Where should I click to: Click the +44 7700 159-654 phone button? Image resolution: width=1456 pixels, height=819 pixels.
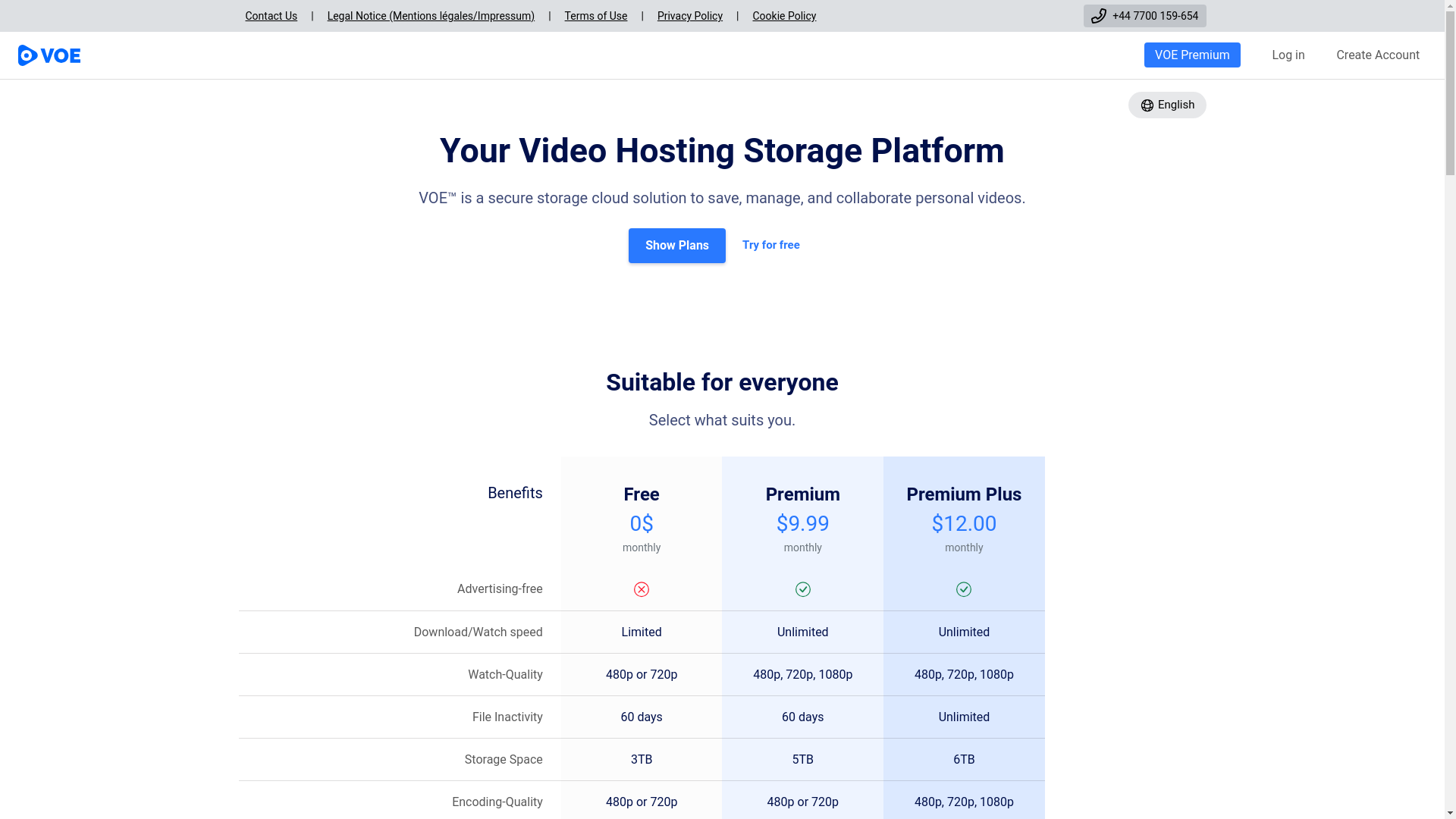pyautogui.click(x=1145, y=16)
